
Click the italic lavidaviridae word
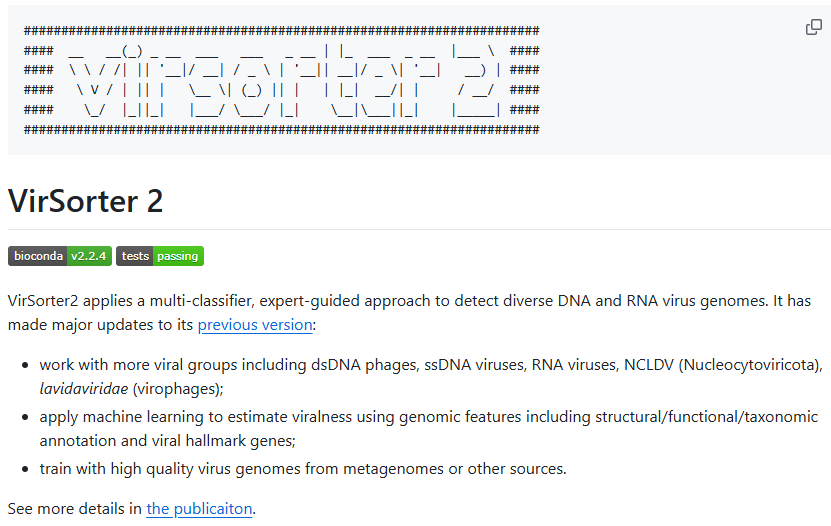(x=84, y=389)
